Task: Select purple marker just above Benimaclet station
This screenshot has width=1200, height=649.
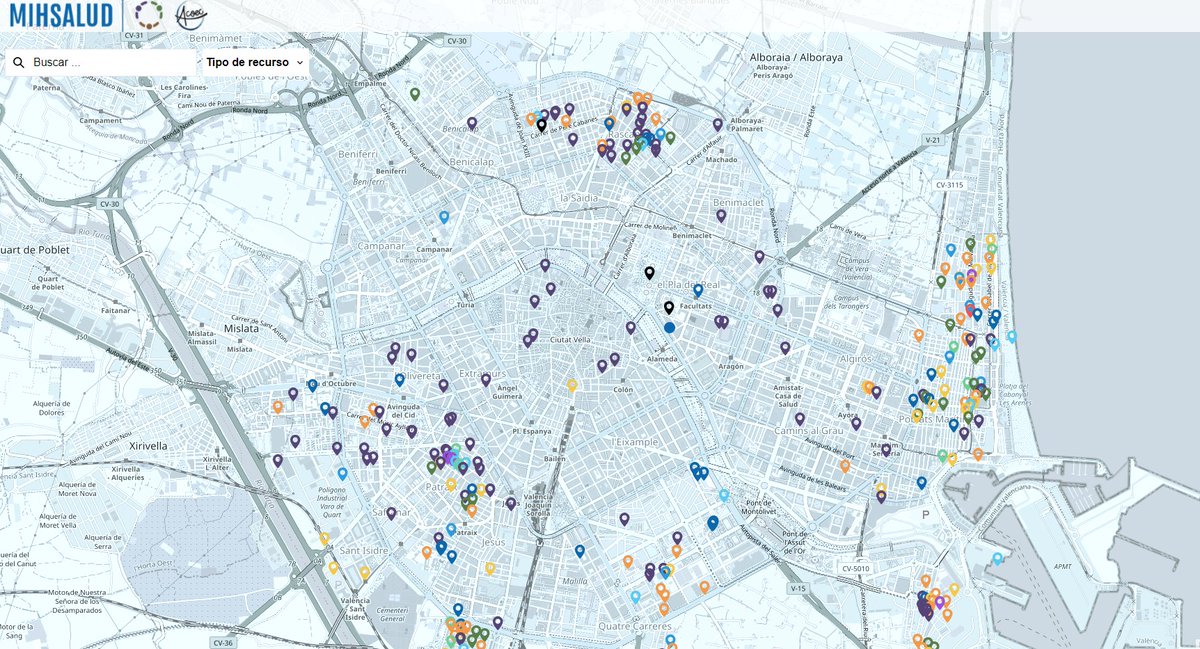Action: 721,215
